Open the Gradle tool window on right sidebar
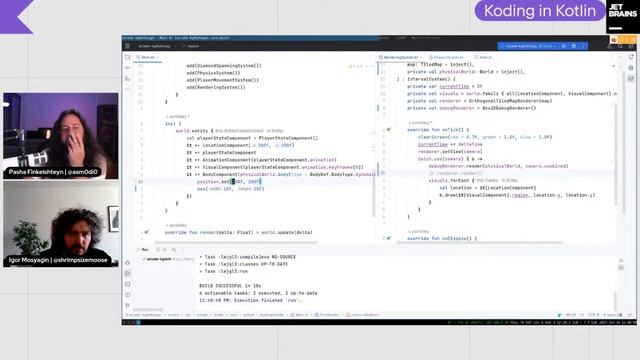 [x=631, y=68]
